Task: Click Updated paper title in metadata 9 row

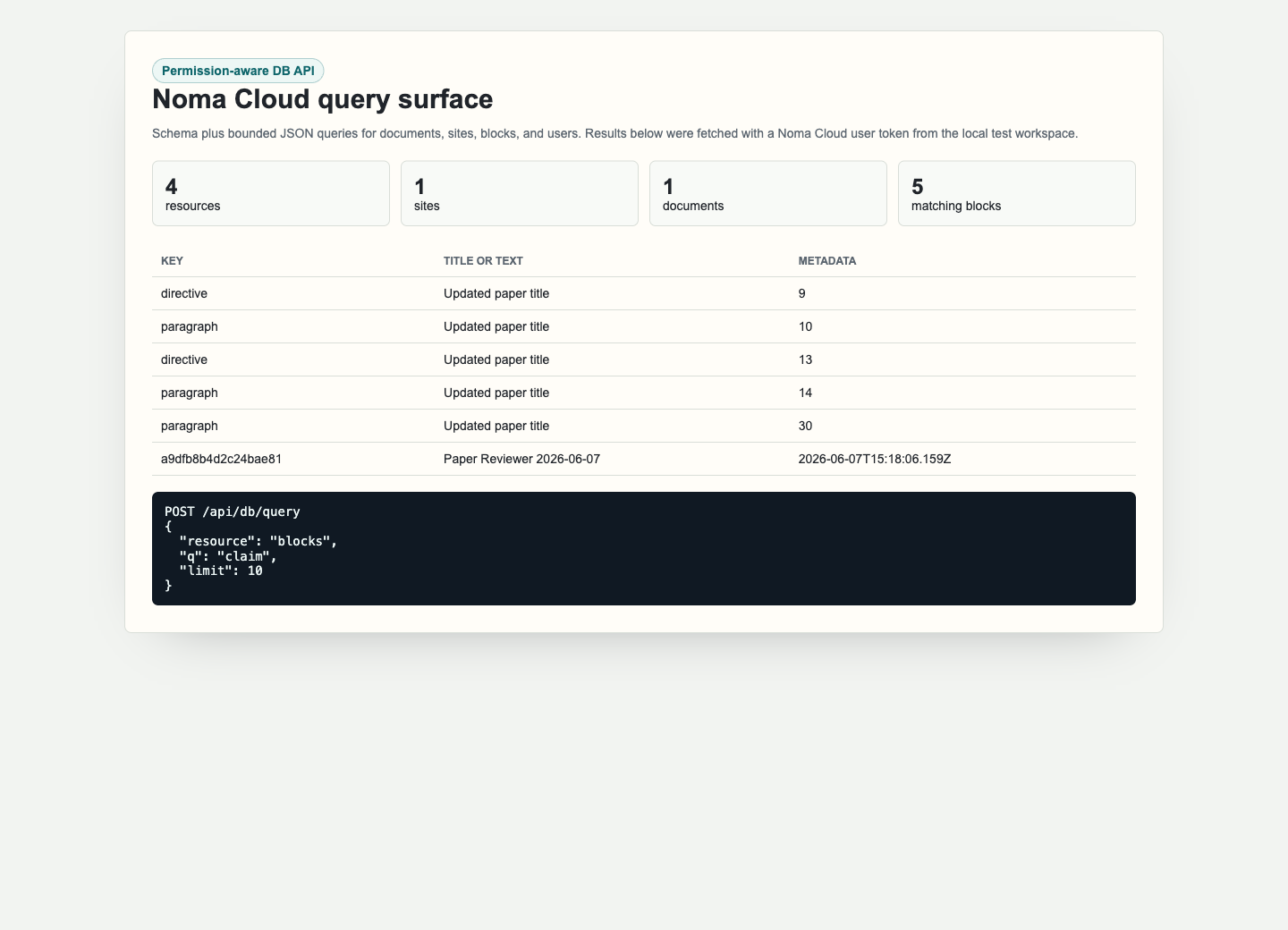Action: [496, 293]
